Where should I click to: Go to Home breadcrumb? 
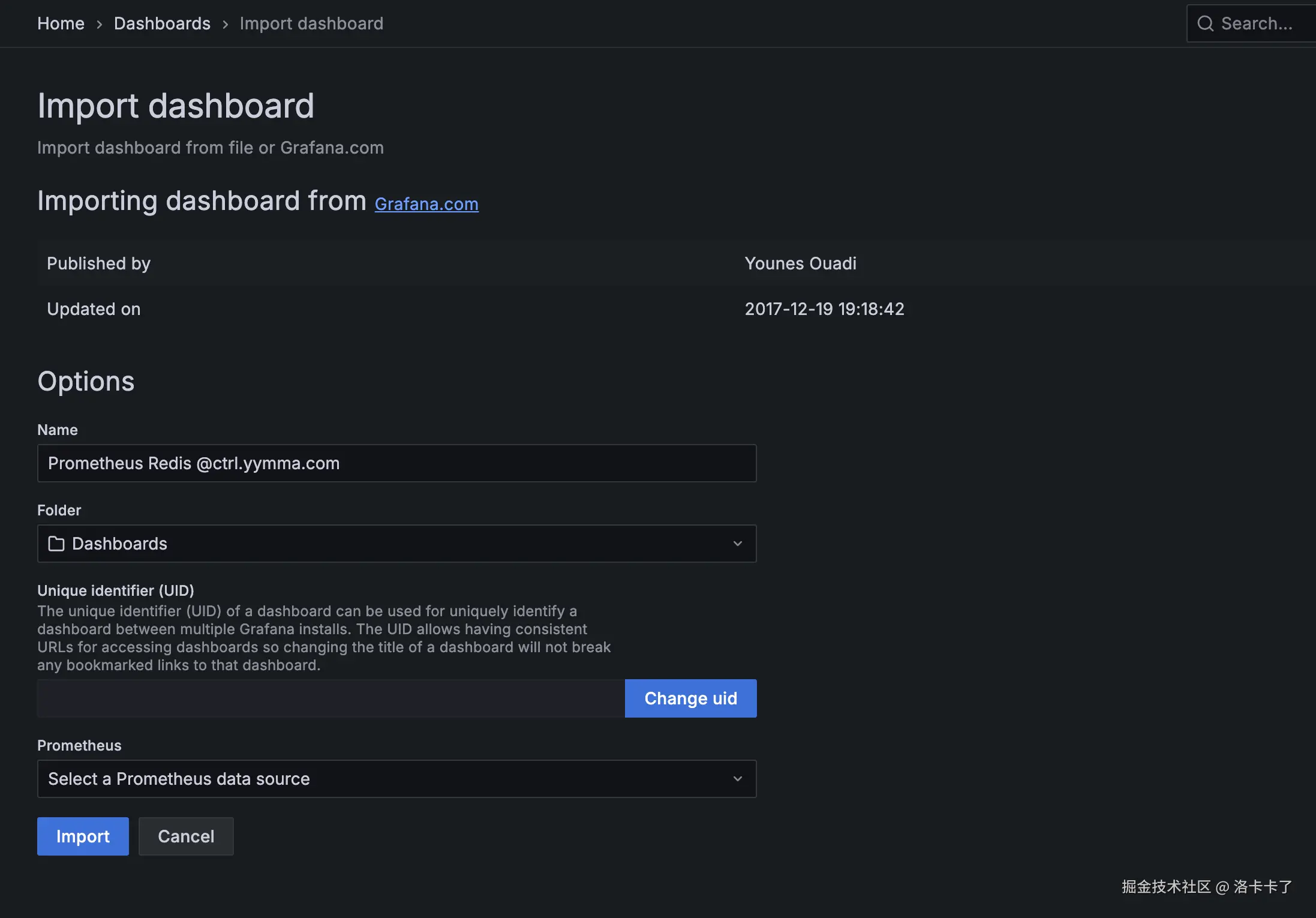[x=61, y=23]
